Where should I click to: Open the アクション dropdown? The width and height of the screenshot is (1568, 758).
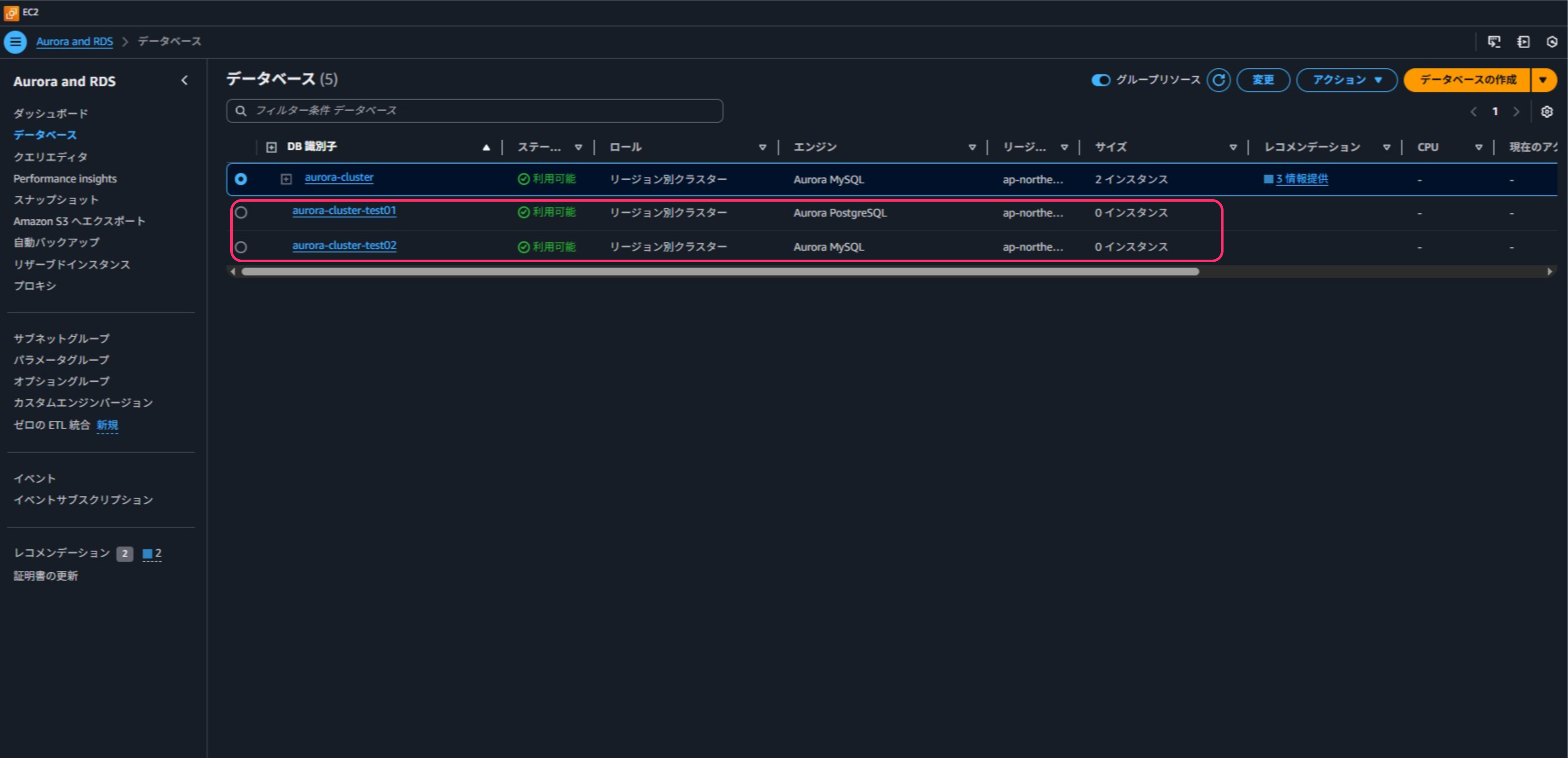tap(1346, 80)
